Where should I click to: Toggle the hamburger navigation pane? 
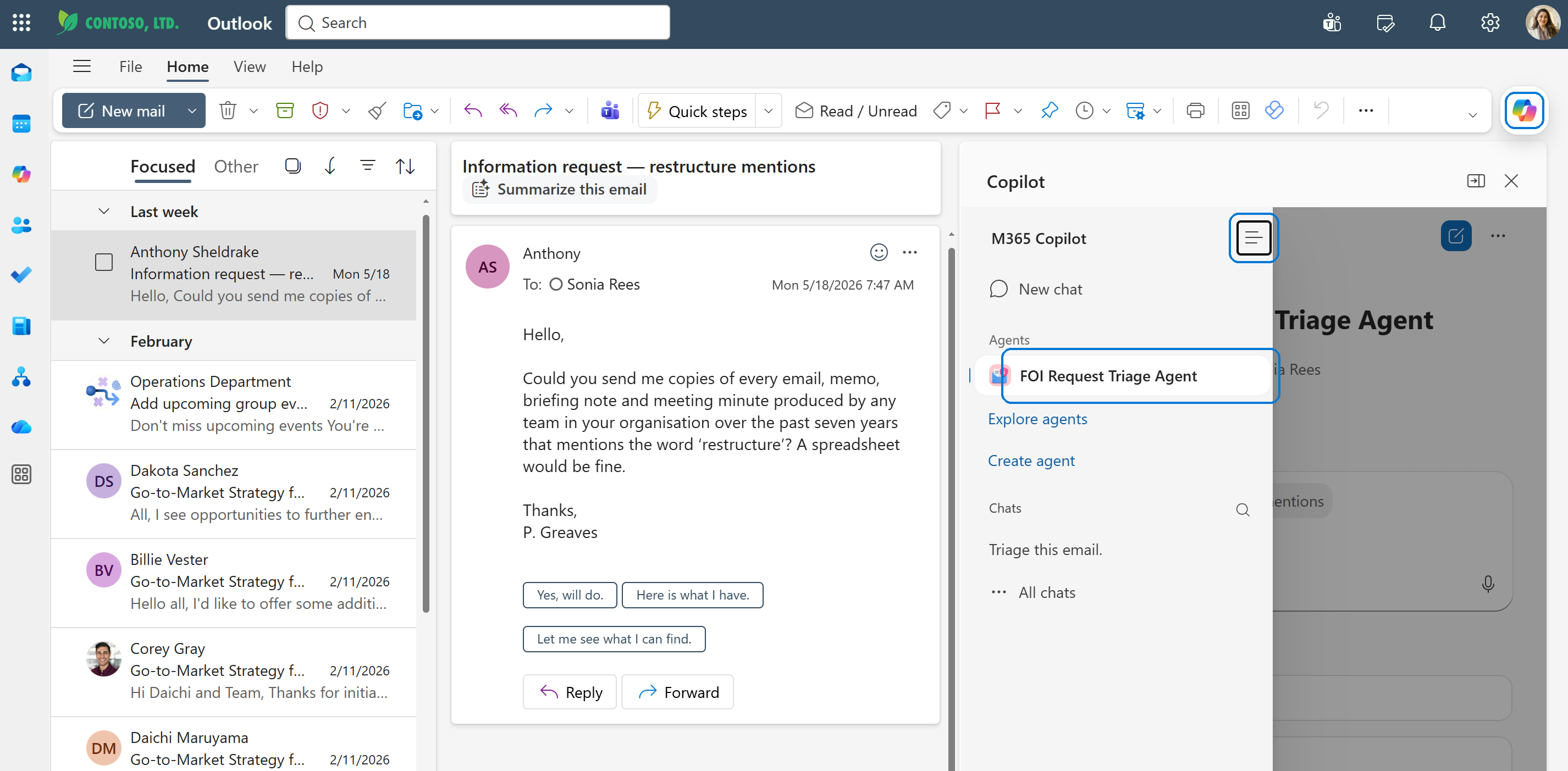pyautogui.click(x=82, y=66)
